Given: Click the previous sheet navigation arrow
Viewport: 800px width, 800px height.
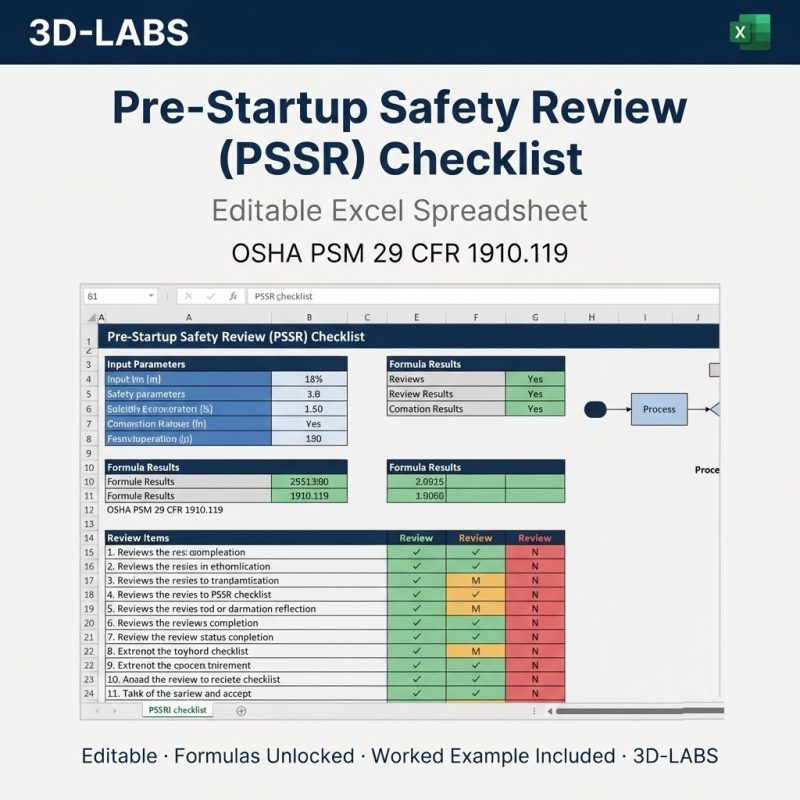Looking at the screenshot, I should (97, 711).
